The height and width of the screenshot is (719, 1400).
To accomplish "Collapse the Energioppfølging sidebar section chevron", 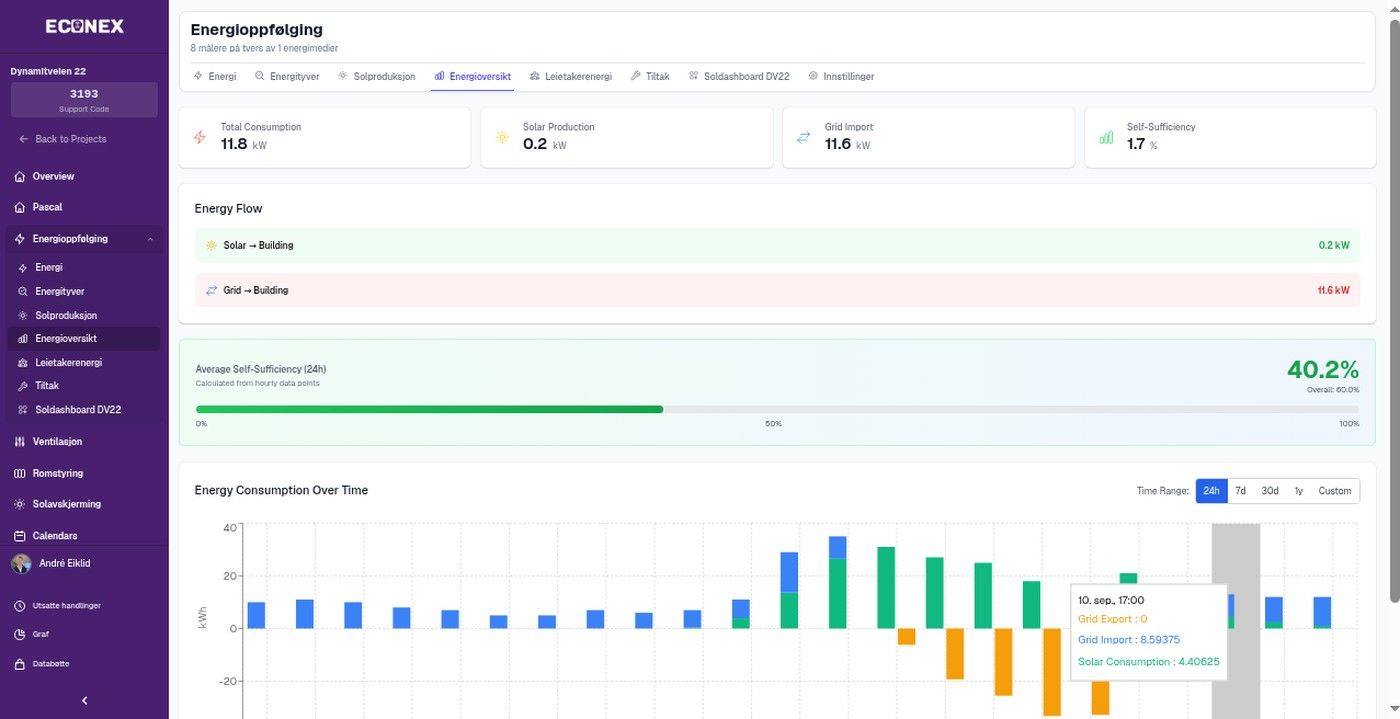I will 150,239.
